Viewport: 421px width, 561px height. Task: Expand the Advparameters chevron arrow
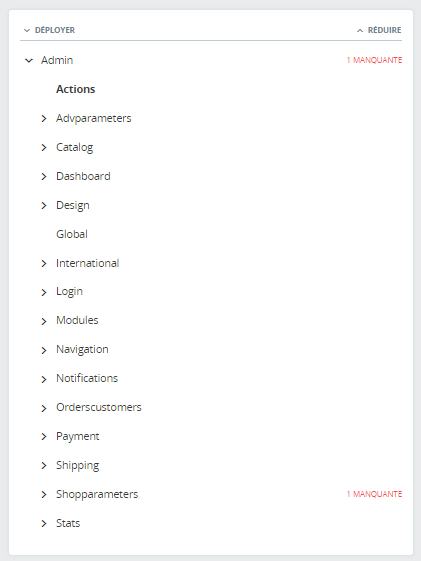44,118
